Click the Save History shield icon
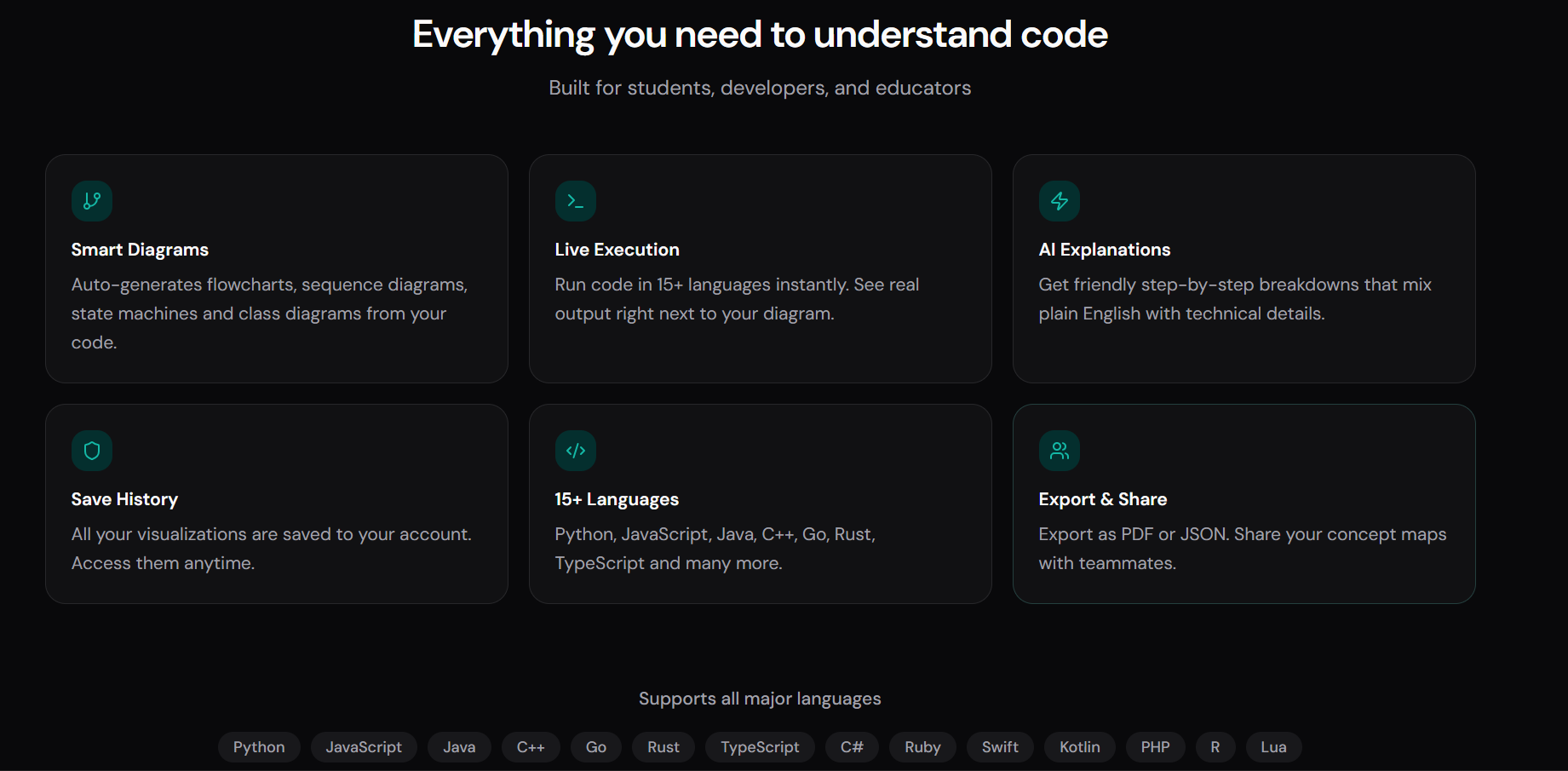The height and width of the screenshot is (771, 1568). point(92,451)
